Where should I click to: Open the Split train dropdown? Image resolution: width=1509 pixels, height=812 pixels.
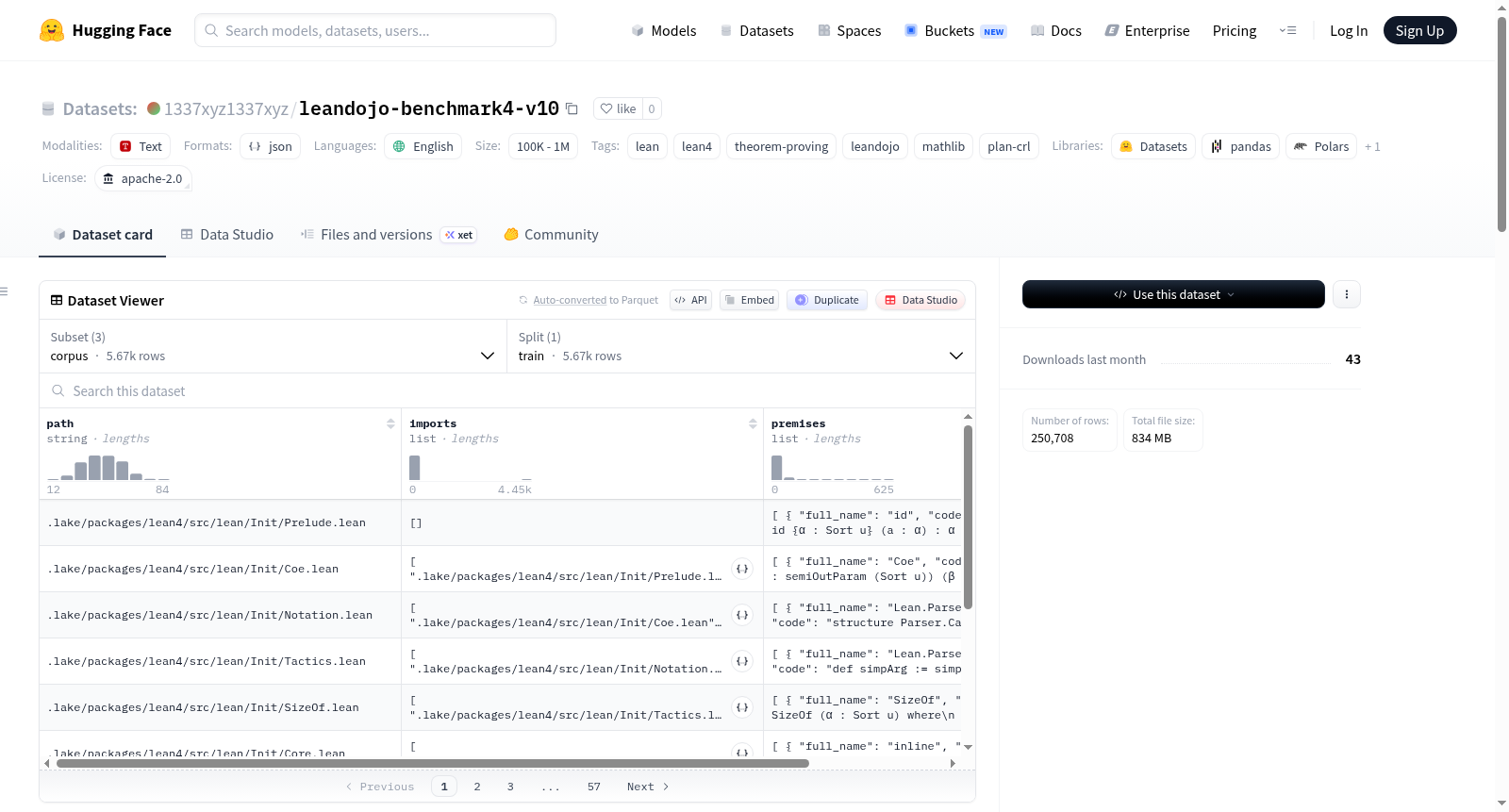pos(741,346)
